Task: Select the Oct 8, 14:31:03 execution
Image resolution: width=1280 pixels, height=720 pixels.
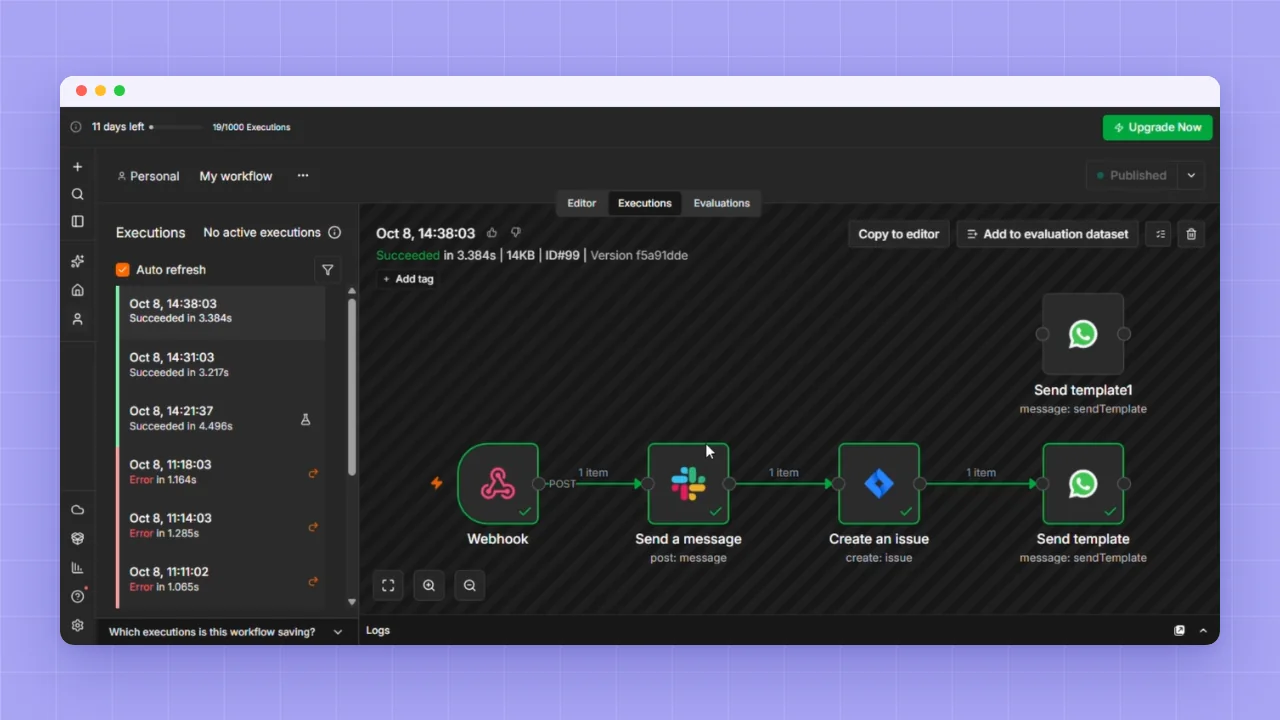Action: pyautogui.click(x=221, y=365)
